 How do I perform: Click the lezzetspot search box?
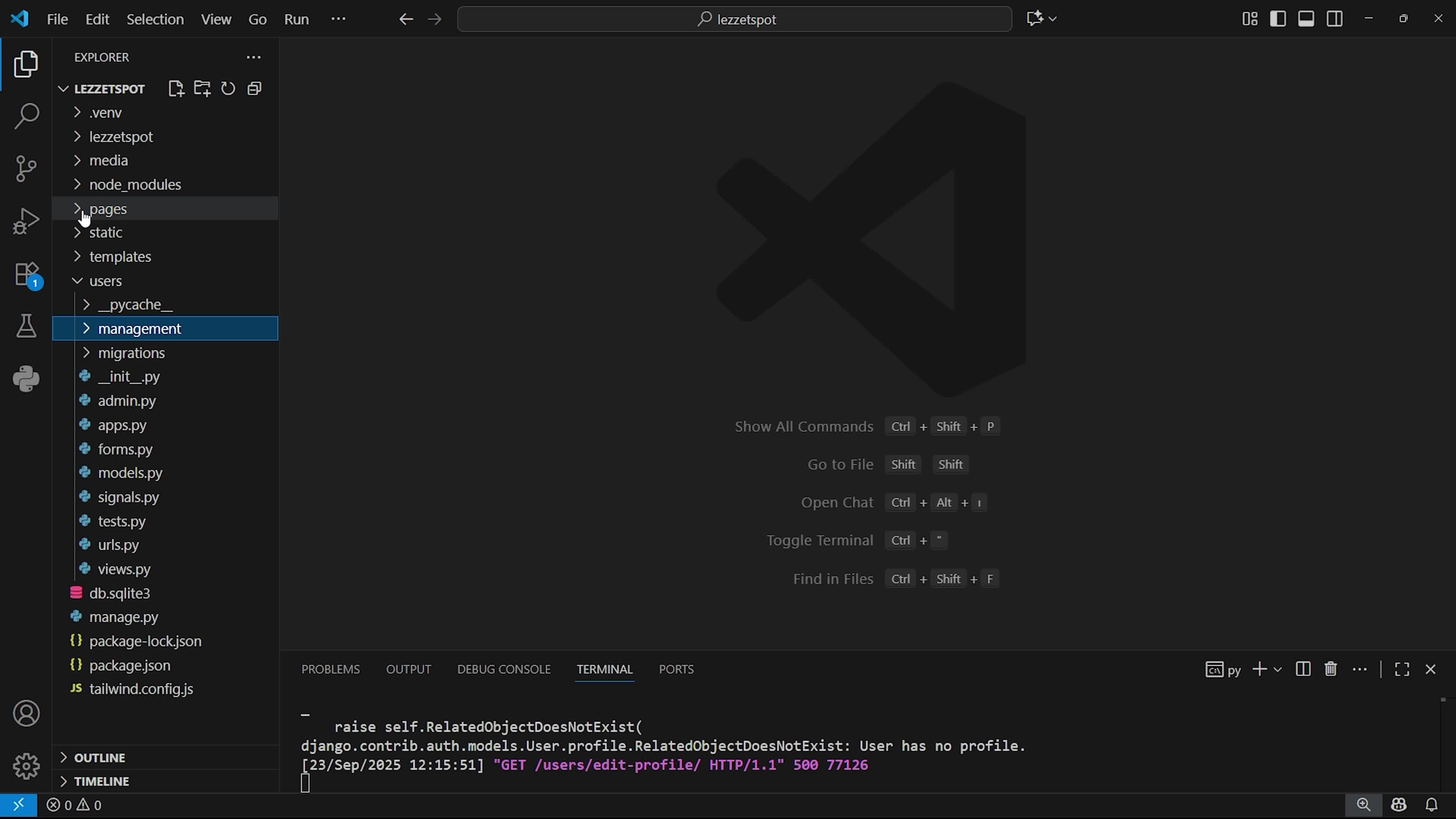point(734,19)
